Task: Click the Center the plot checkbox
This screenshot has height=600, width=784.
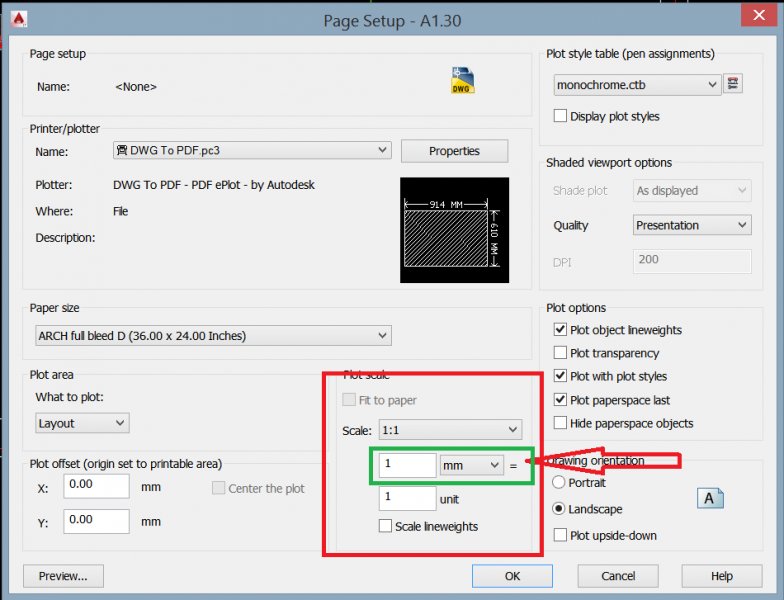Action: [218, 488]
